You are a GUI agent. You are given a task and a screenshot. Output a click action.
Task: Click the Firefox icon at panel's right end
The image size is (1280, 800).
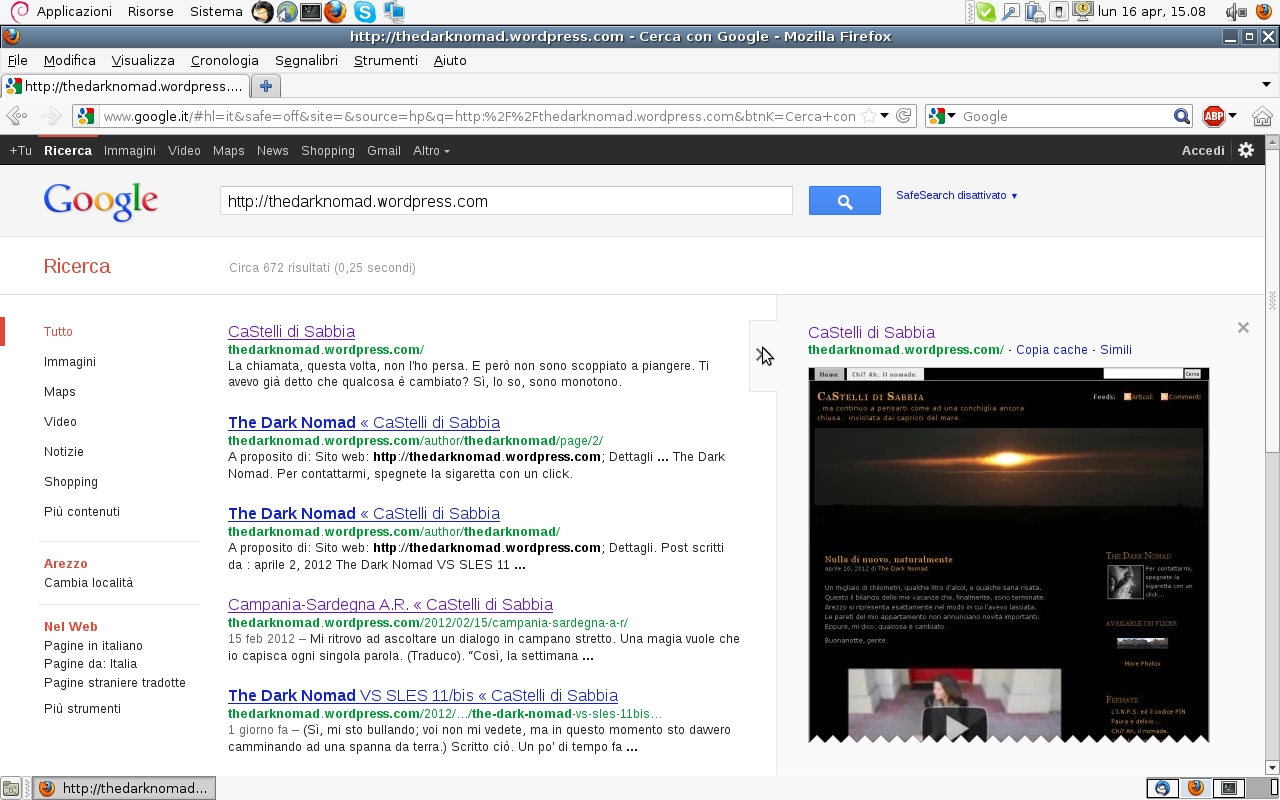click(x=1264, y=12)
